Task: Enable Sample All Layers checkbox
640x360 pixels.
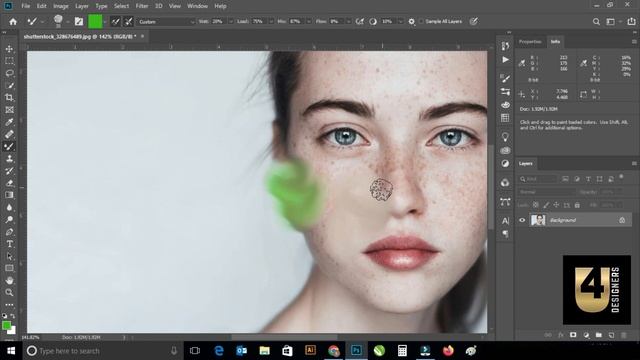Action: coord(421,21)
